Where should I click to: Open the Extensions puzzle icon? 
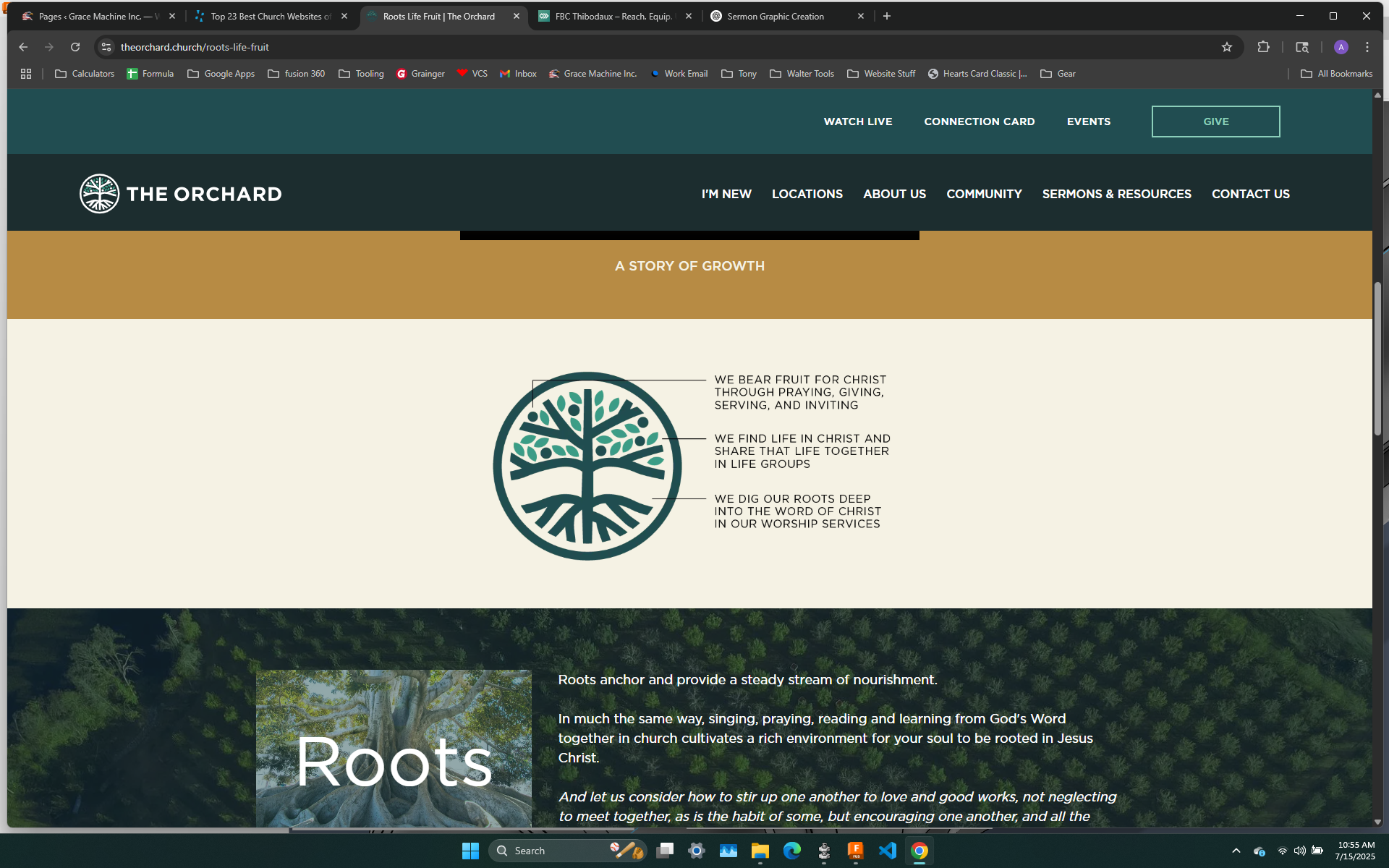click(x=1263, y=47)
